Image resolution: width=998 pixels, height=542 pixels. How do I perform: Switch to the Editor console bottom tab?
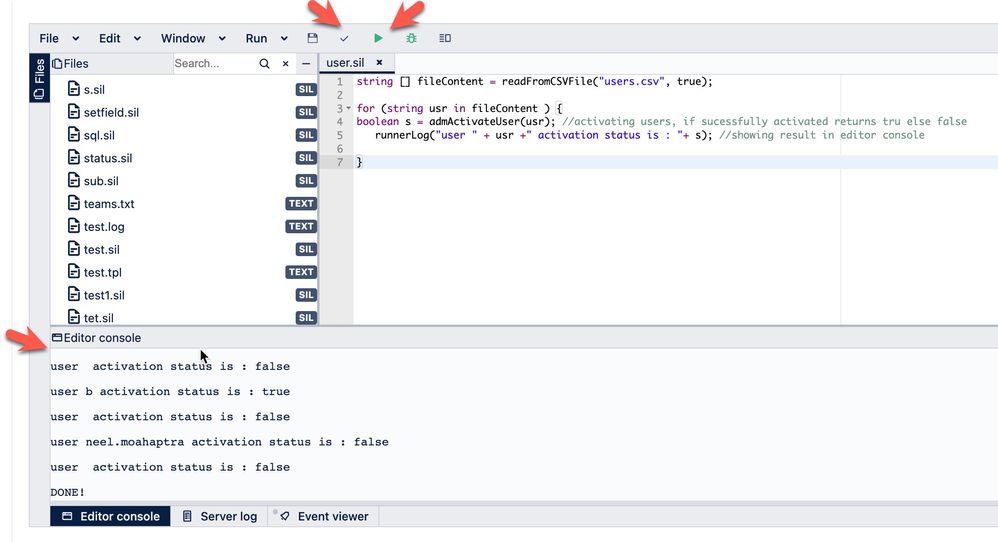(110, 517)
